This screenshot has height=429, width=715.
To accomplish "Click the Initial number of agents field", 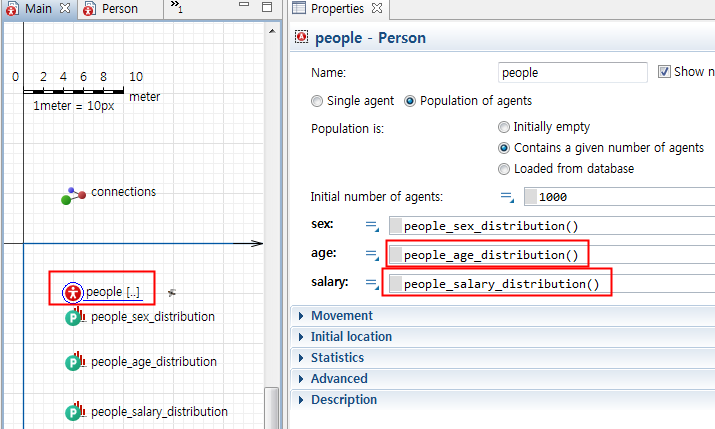I will click(x=619, y=197).
